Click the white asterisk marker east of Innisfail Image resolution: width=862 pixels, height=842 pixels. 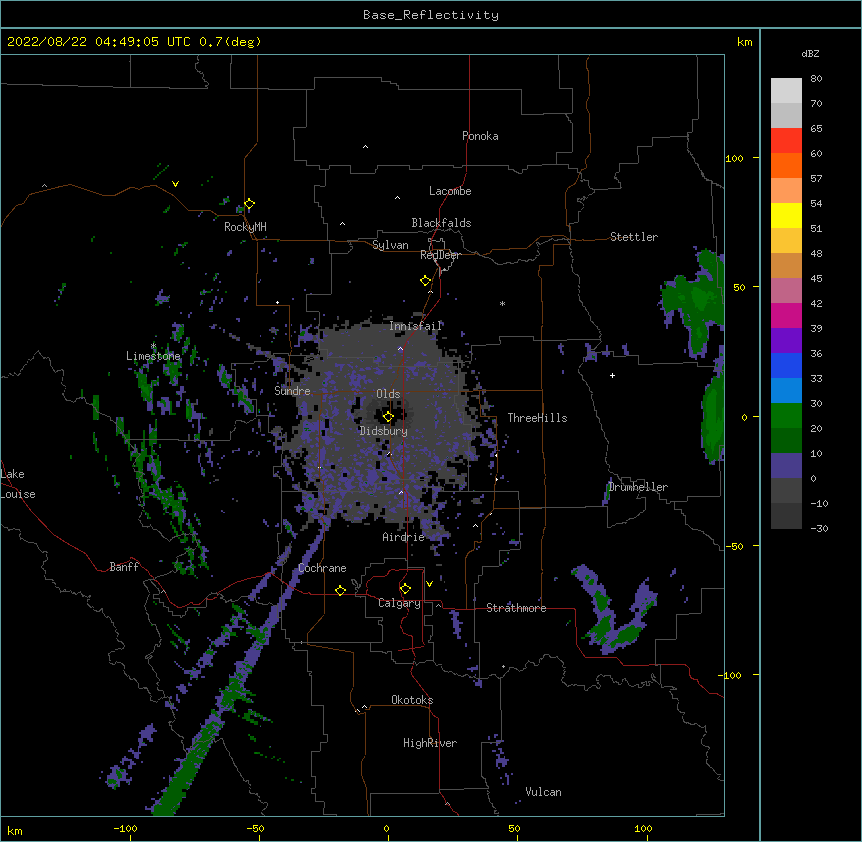click(x=502, y=303)
